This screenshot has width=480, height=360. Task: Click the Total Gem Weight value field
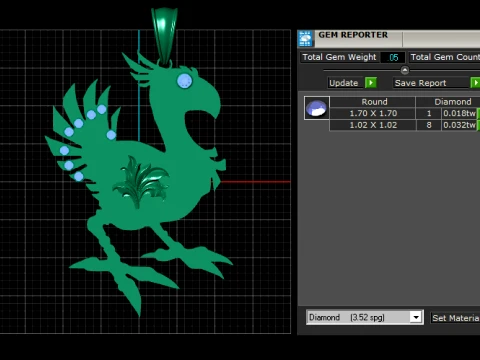click(393, 57)
